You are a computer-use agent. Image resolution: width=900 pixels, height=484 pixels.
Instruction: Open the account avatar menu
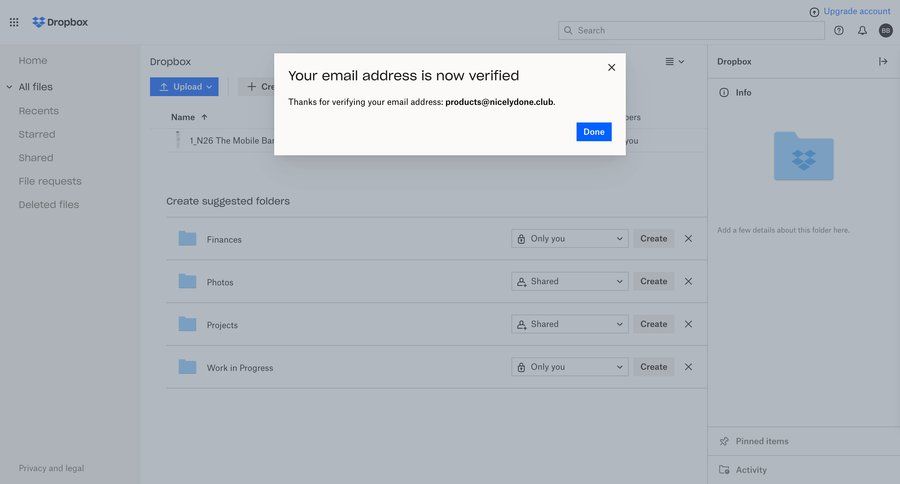886,30
